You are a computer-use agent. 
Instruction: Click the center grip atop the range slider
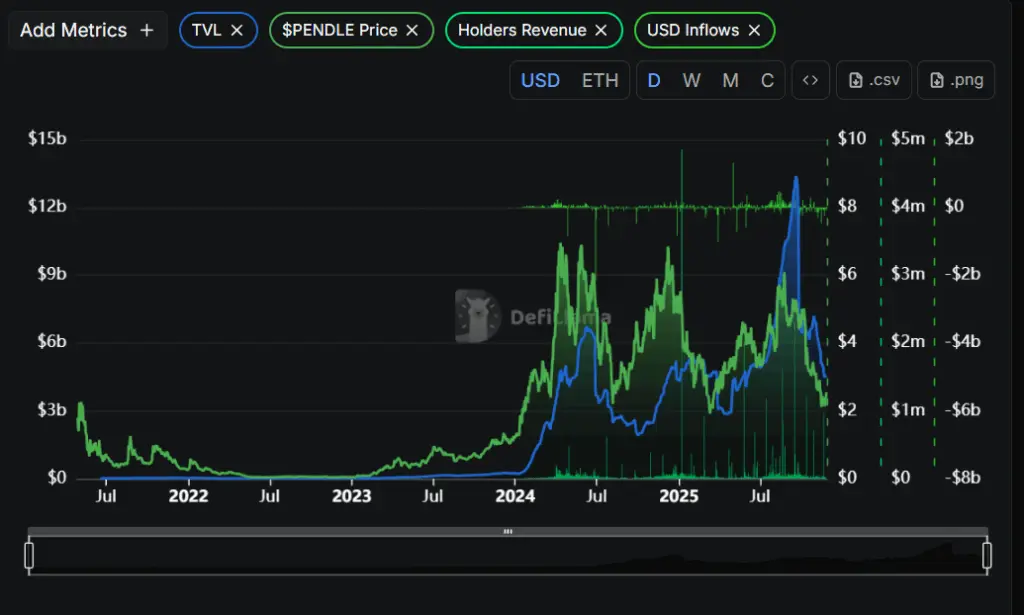tap(508, 532)
